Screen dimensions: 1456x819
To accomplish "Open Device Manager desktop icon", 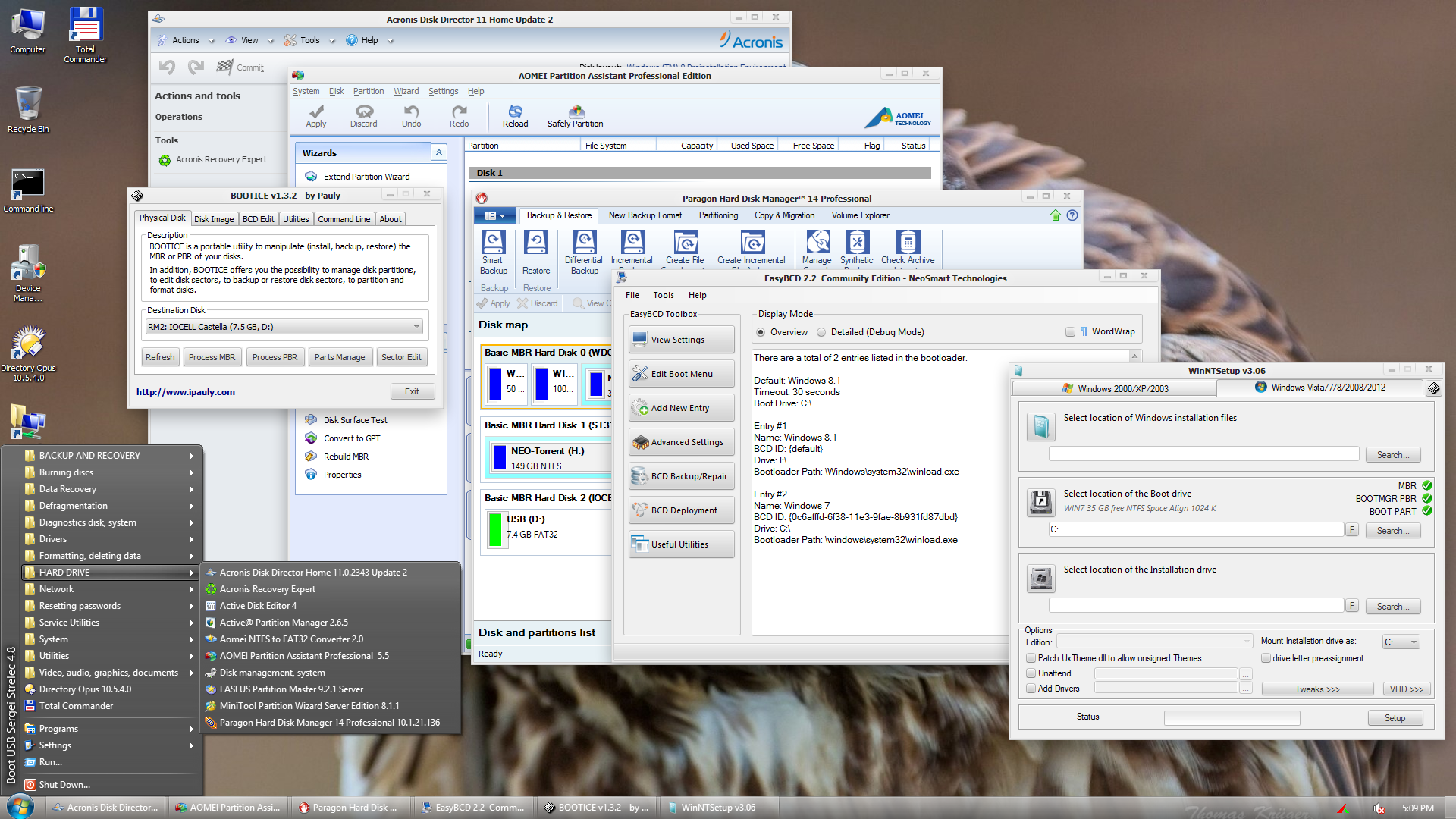I will click(28, 273).
